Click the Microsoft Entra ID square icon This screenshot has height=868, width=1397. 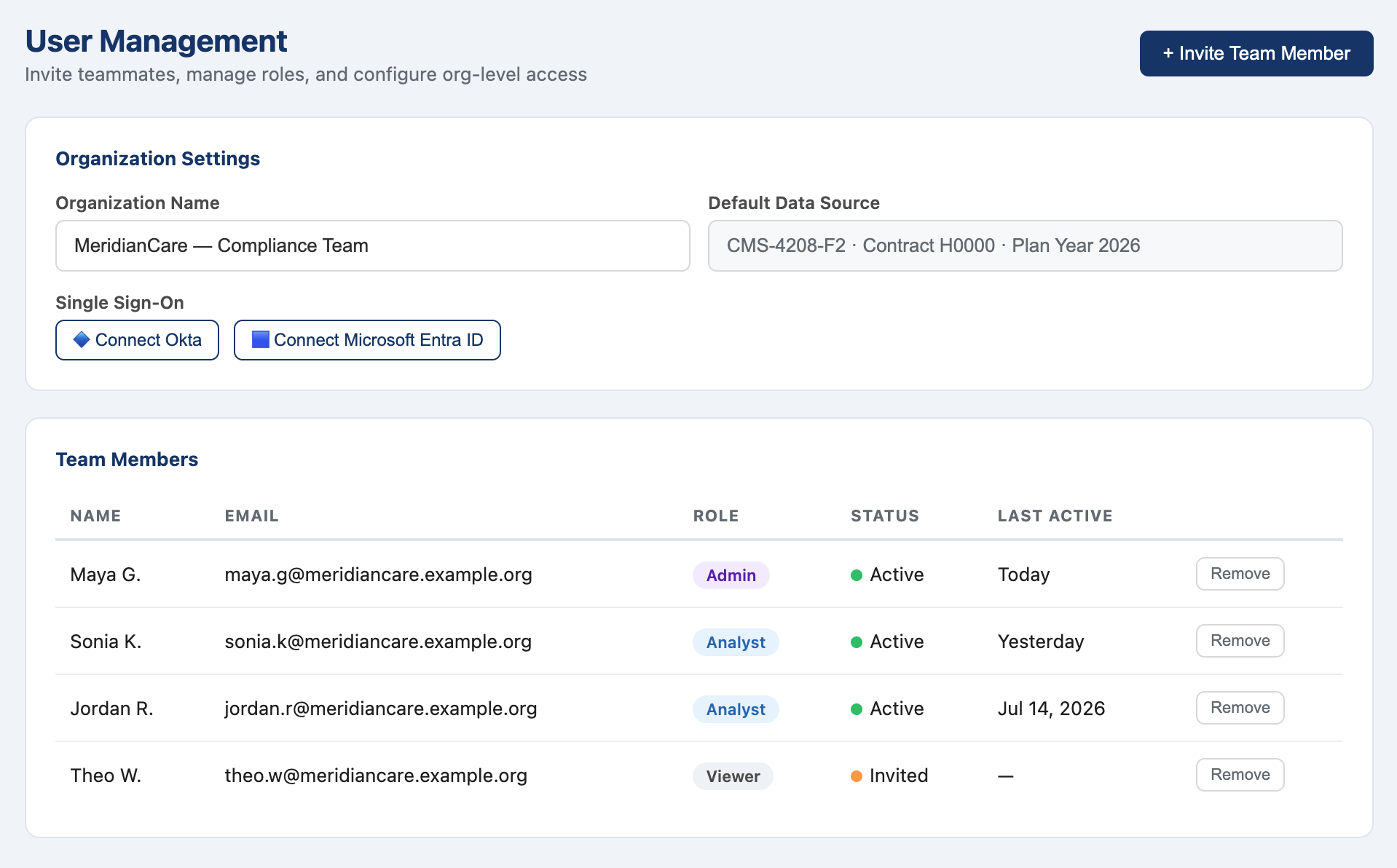pos(260,339)
